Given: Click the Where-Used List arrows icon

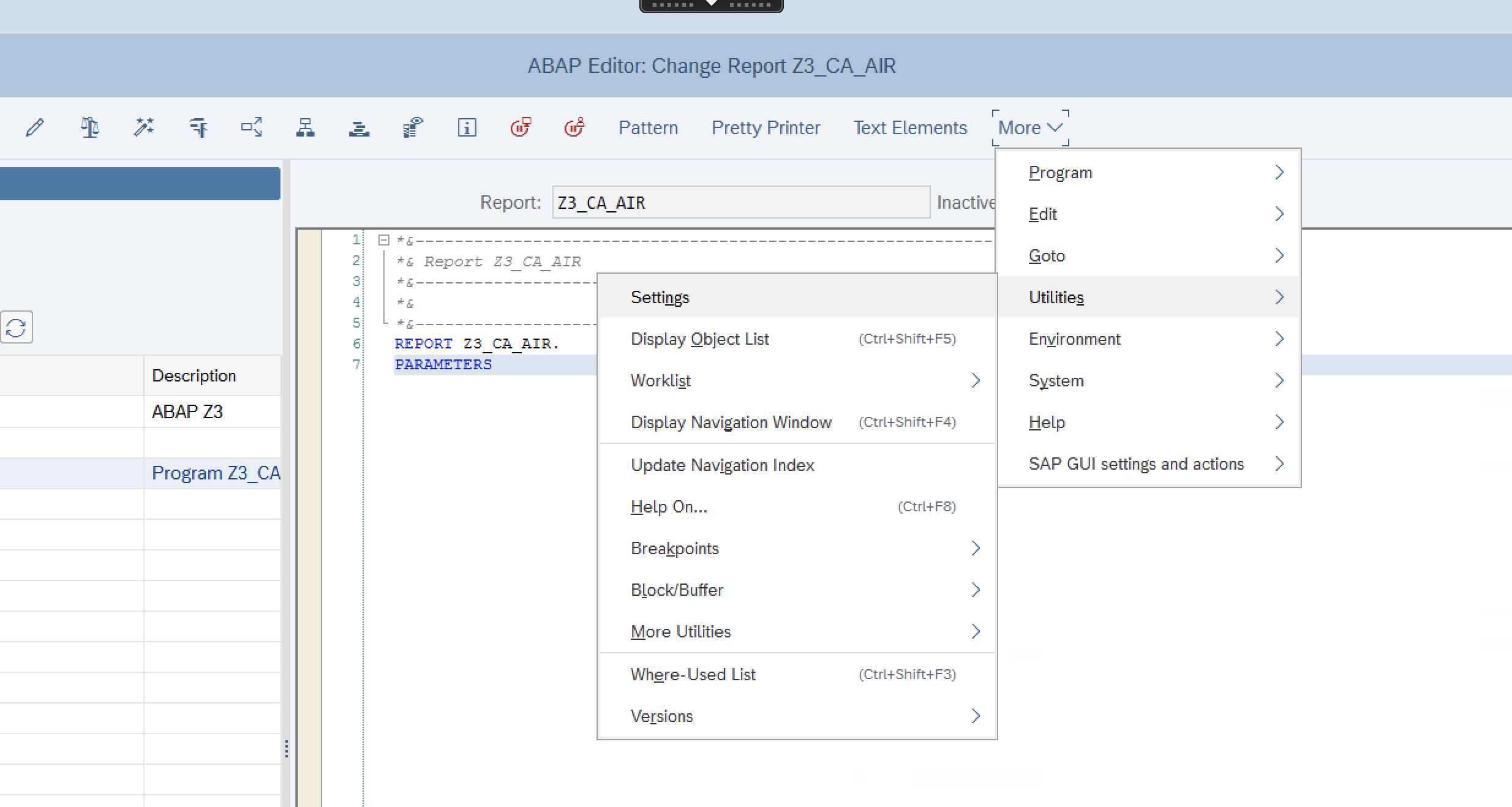Looking at the screenshot, I should click(x=252, y=127).
